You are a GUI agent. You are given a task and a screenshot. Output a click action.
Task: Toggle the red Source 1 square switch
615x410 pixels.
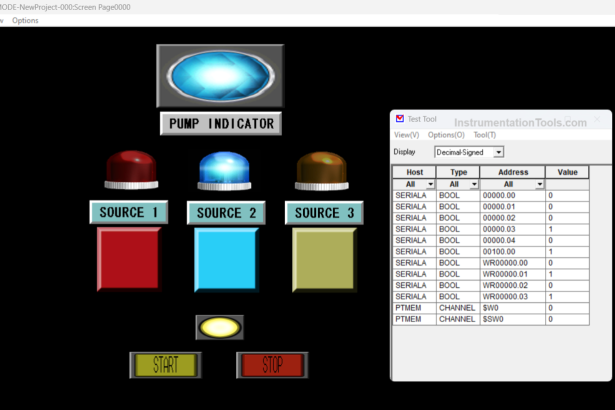(128, 260)
